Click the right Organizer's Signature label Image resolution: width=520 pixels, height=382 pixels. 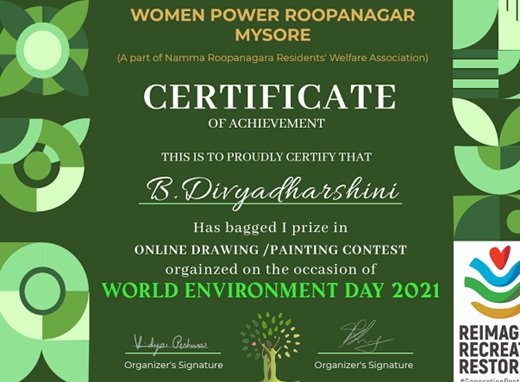364,365
